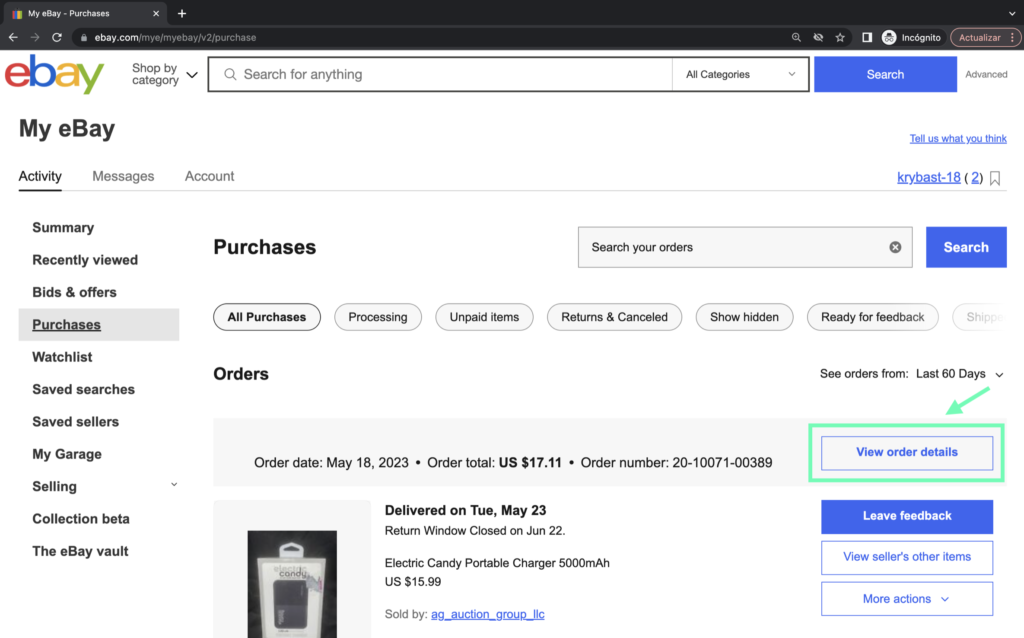Click the View order details button
1024x638 pixels.
(x=906, y=453)
